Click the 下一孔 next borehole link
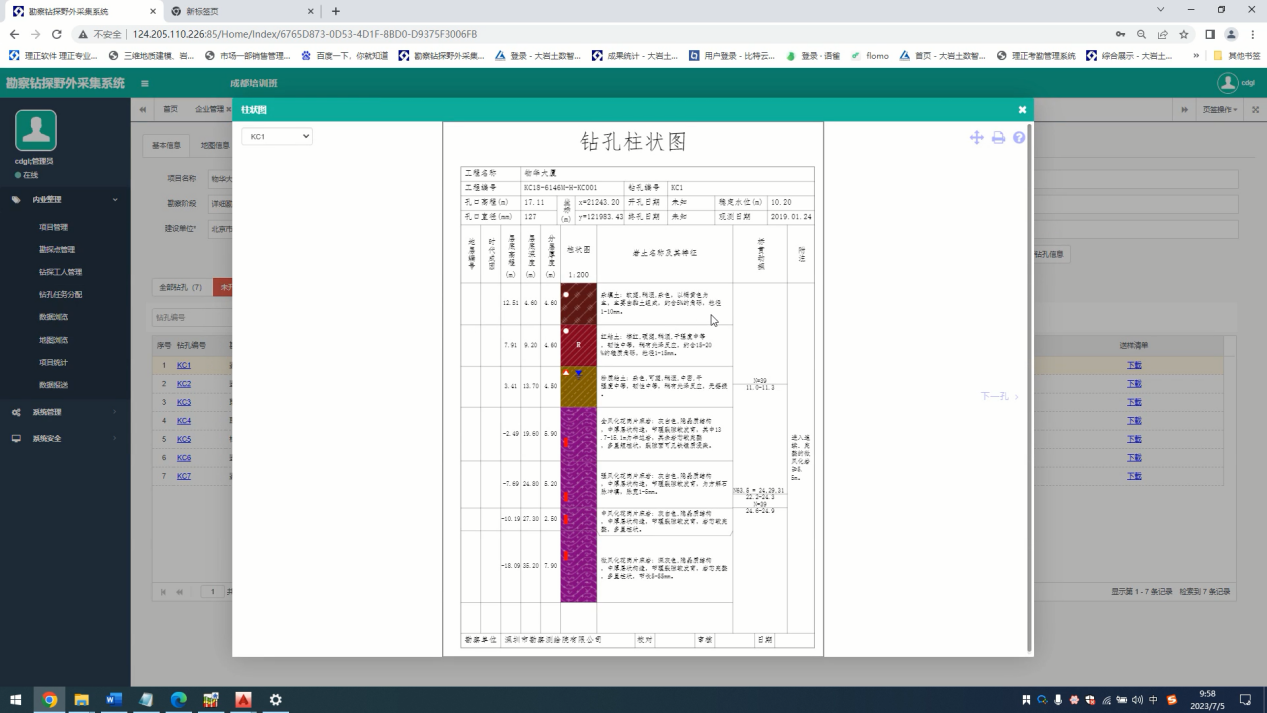The width and height of the screenshot is (1267, 713). pos(999,397)
